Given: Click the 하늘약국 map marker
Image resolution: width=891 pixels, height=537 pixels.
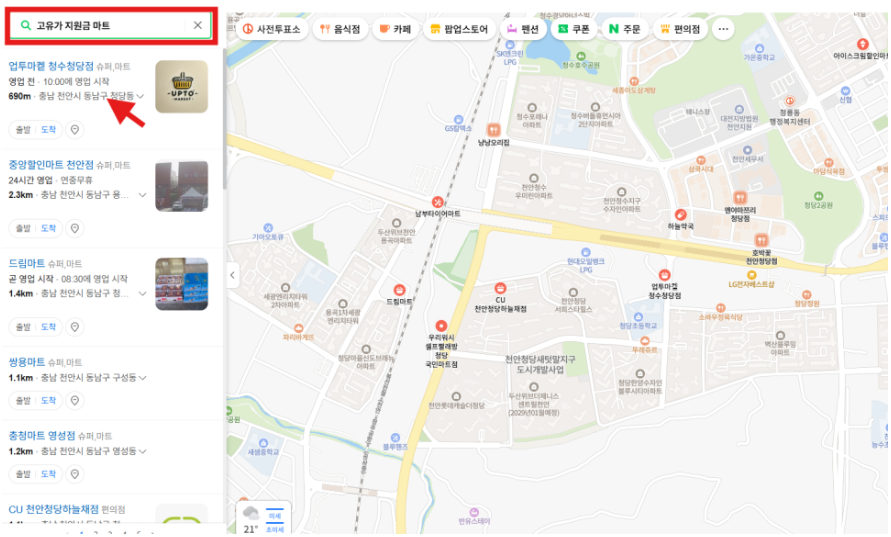Looking at the screenshot, I should [680, 215].
